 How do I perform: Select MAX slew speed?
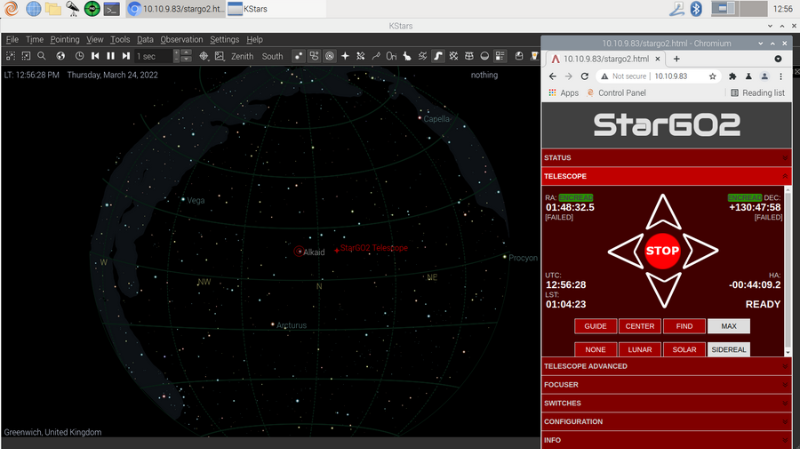pyautogui.click(x=729, y=326)
